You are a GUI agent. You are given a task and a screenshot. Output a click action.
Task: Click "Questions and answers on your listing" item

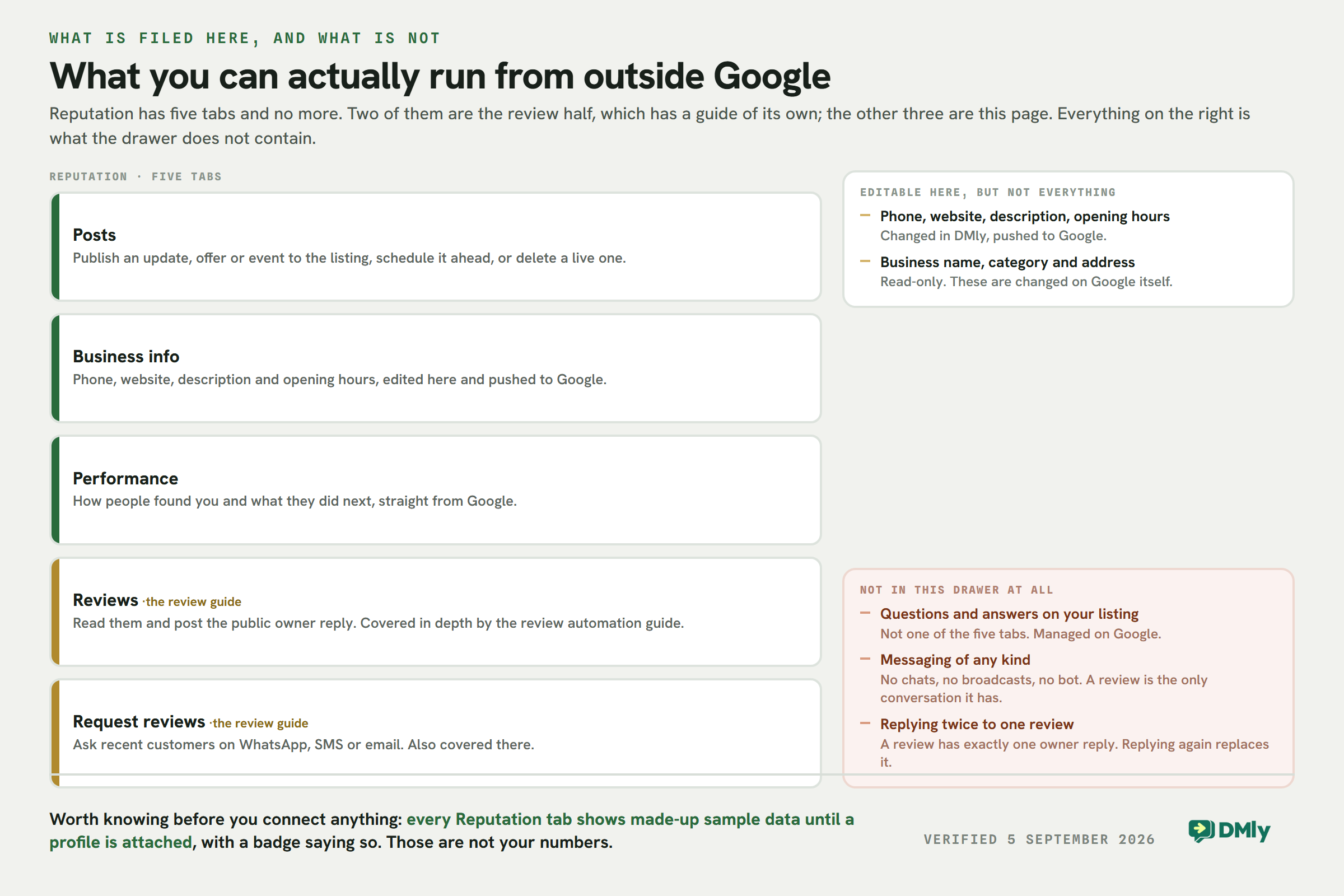click(1009, 614)
